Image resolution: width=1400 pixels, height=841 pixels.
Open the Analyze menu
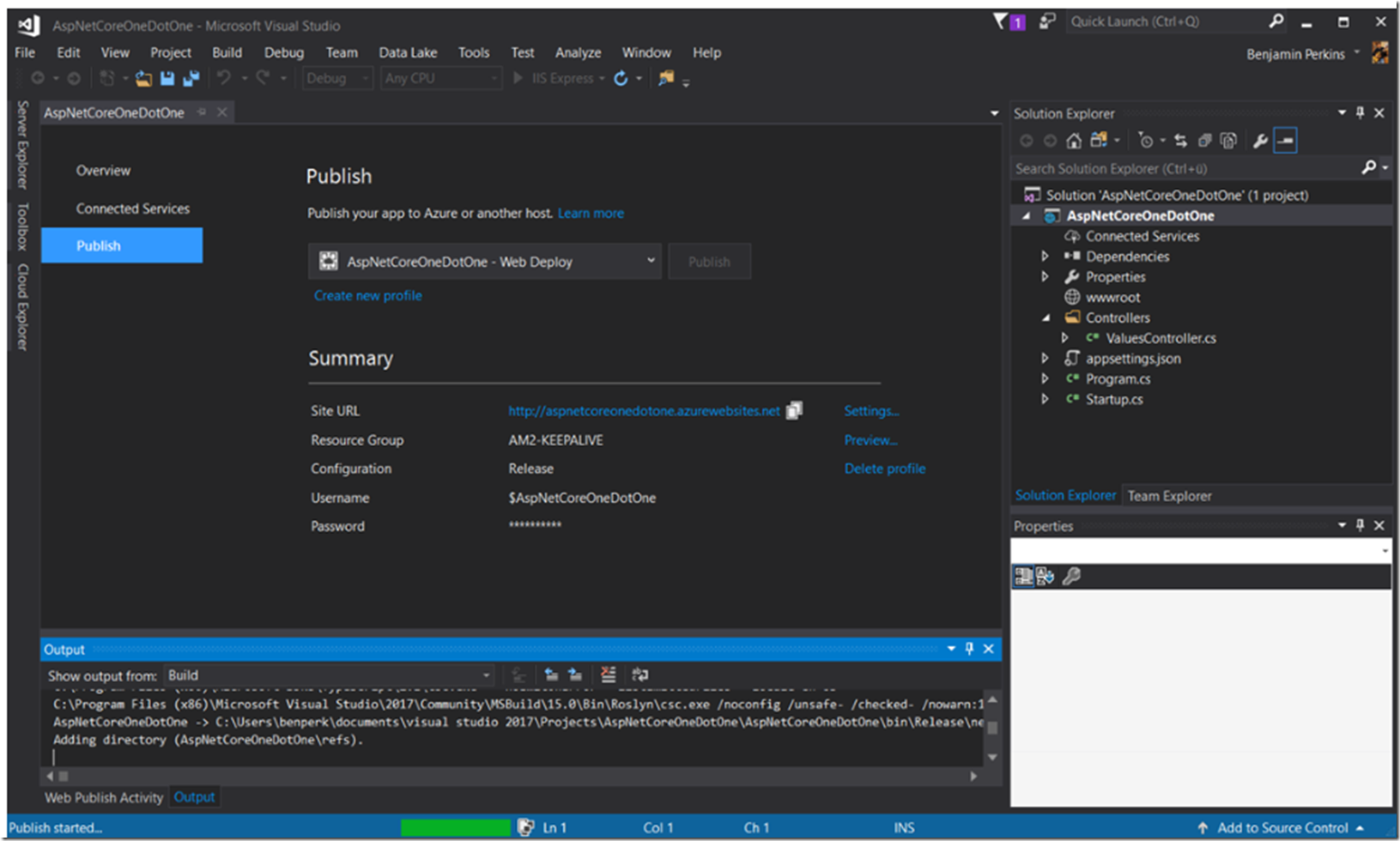click(x=578, y=52)
